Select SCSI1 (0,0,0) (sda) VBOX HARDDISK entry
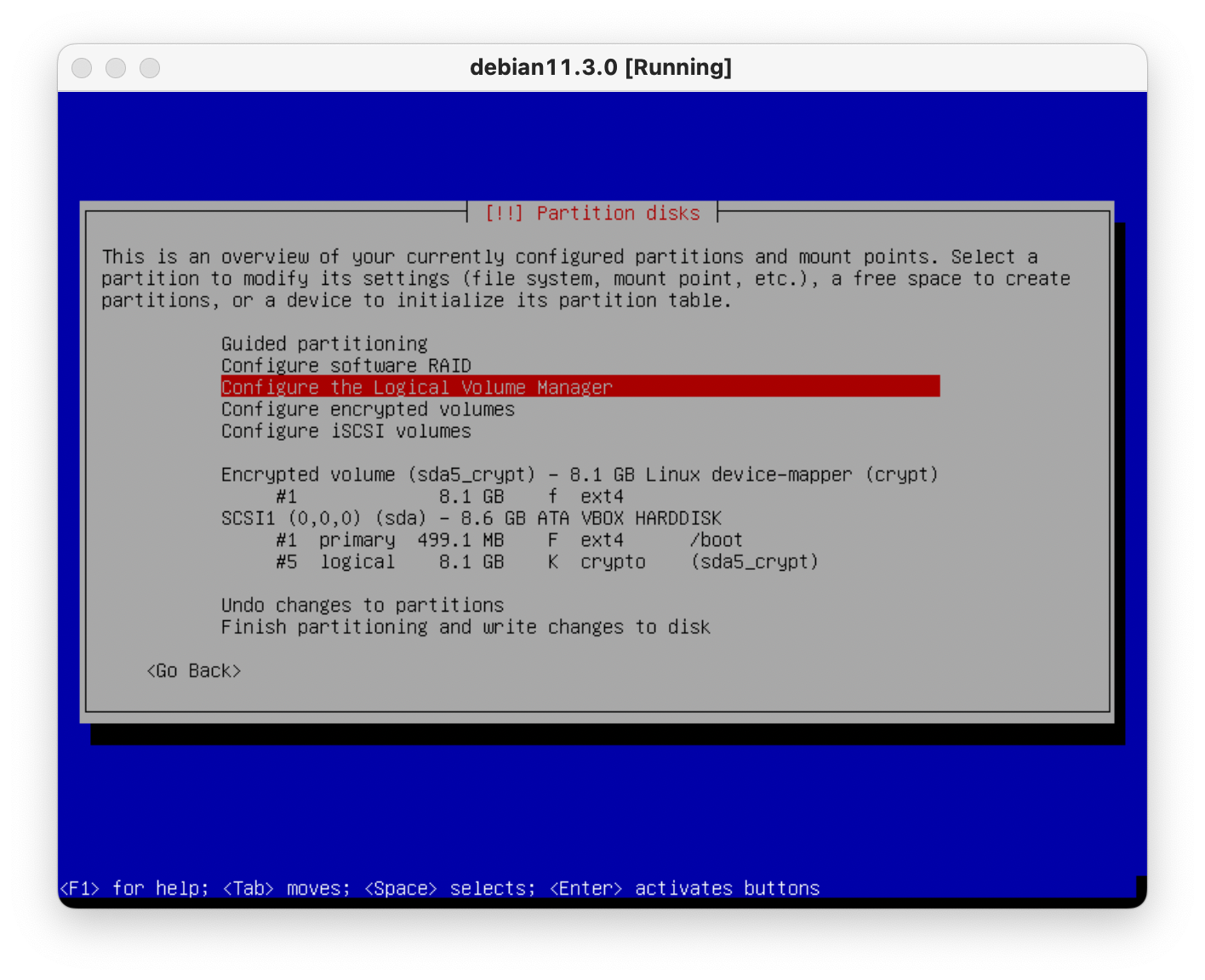The width and height of the screenshot is (1205, 980). [471, 518]
